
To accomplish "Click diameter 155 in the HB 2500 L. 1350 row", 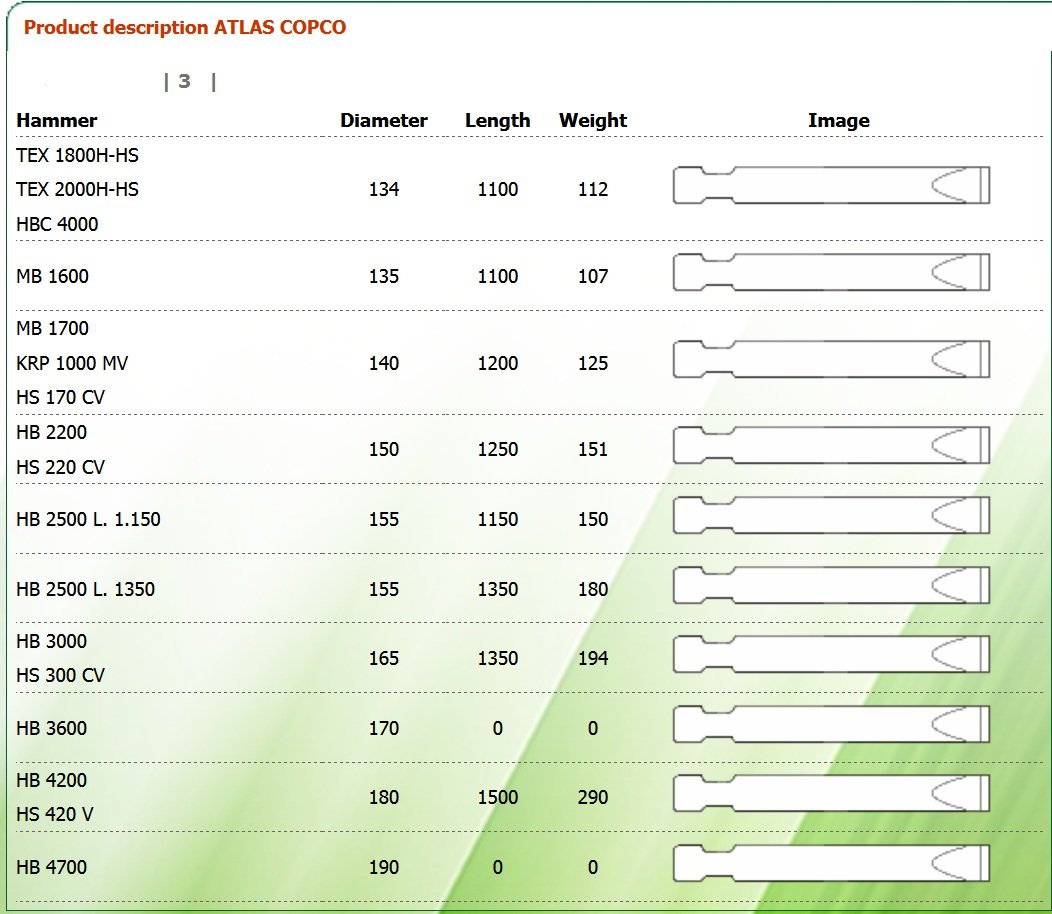I will [384, 589].
